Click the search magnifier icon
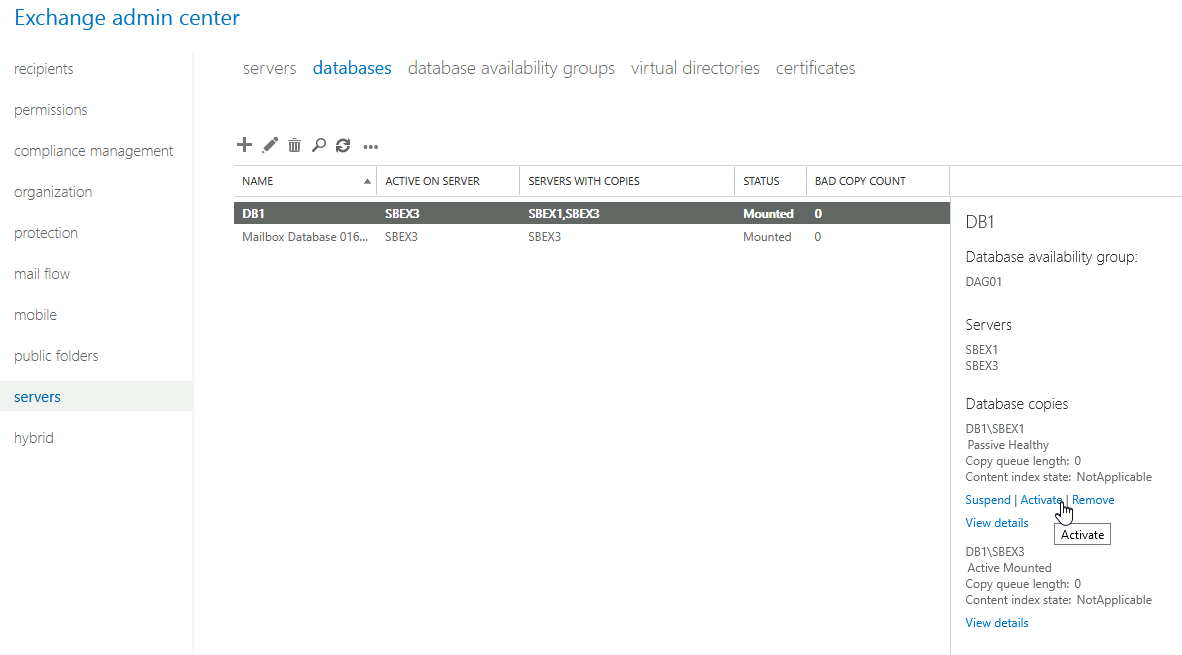Image resolution: width=1182 pixels, height=655 pixels. pos(319,145)
